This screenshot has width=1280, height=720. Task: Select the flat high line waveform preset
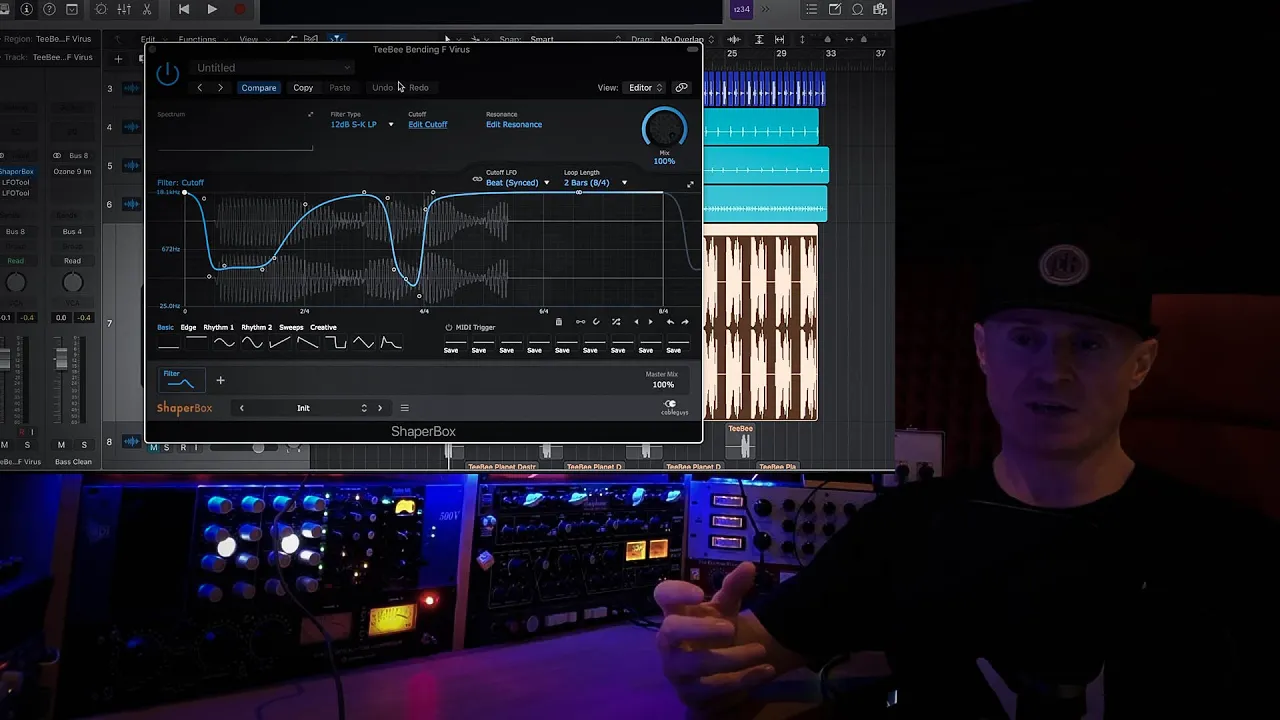pos(196,344)
